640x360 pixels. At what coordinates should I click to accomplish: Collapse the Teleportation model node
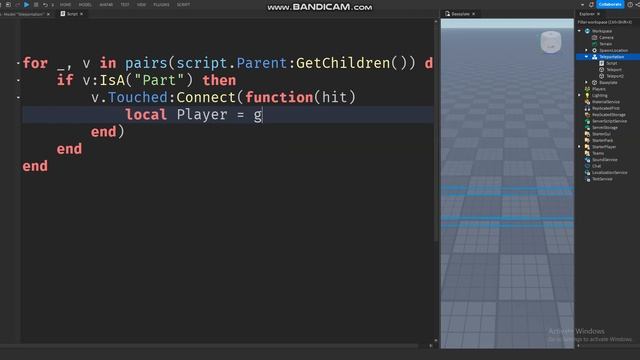pyautogui.click(x=587, y=57)
